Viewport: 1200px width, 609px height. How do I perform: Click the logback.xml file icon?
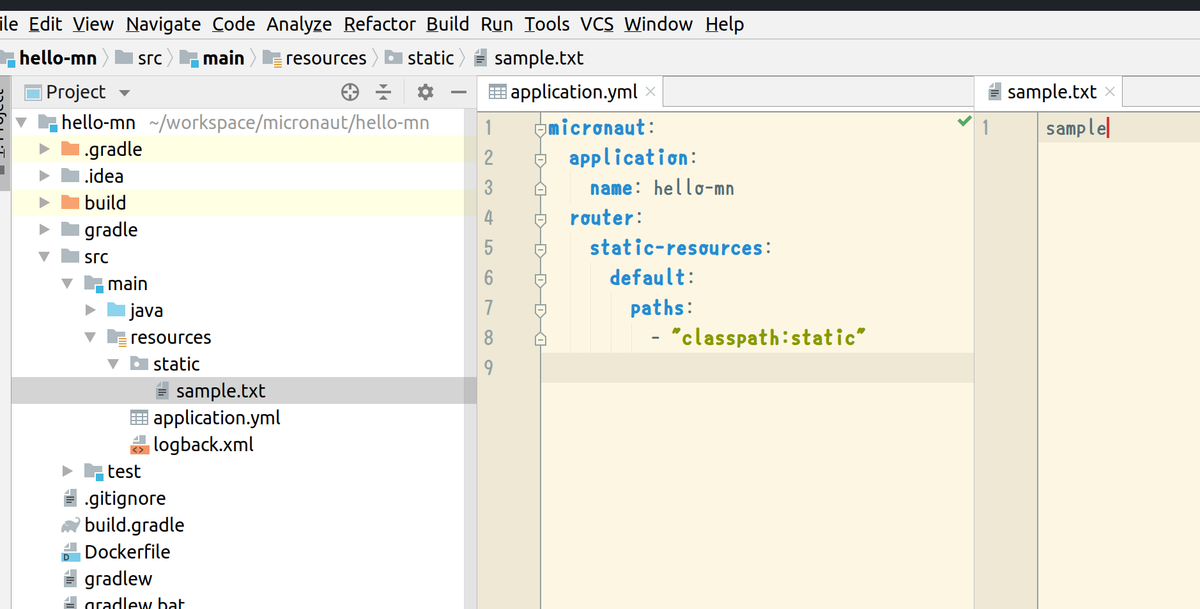pos(140,445)
